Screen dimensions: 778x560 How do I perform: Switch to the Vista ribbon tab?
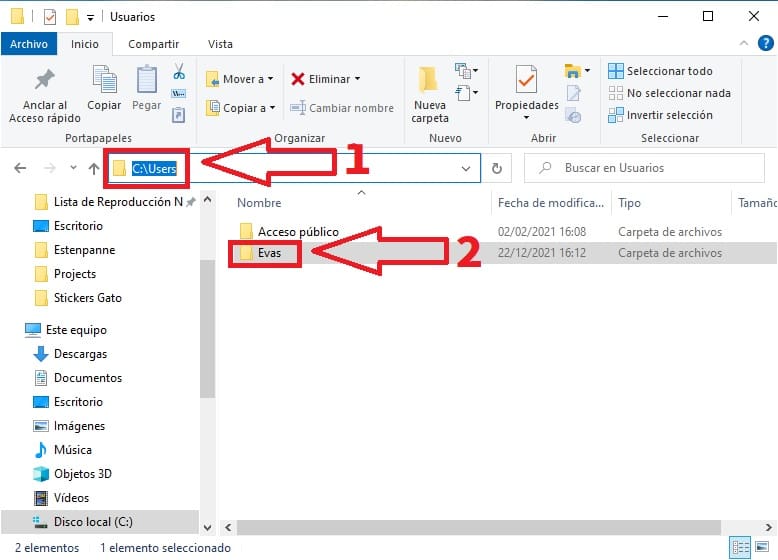220,44
